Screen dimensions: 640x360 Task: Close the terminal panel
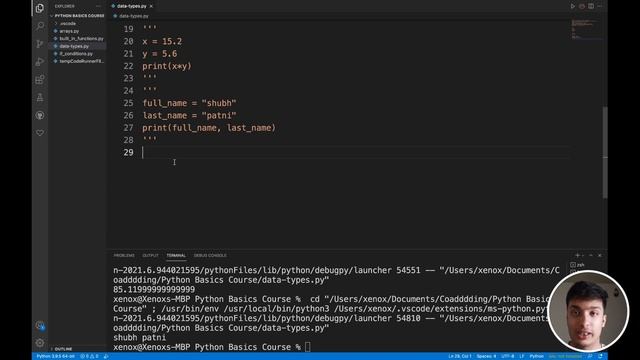coord(600,256)
